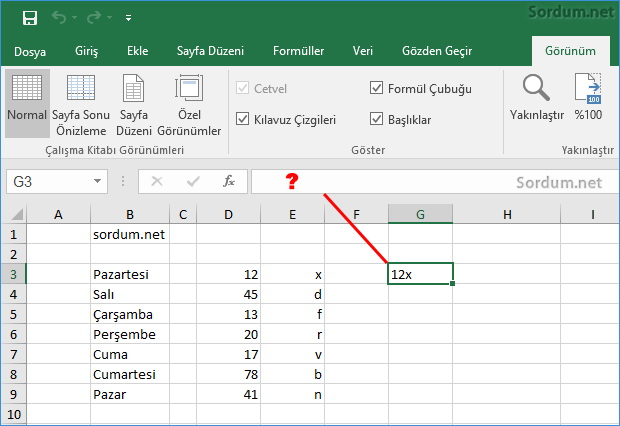Click the cell with value 45
Image resolution: width=620 pixels, height=426 pixels.
pyautogui.click(x=229, y=294)
